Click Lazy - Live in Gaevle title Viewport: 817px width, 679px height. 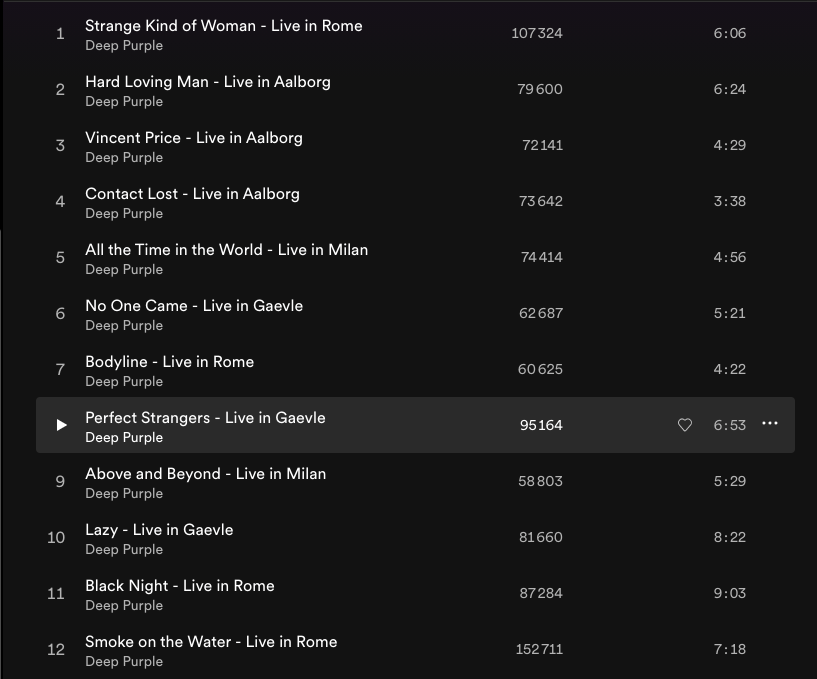tap(159, 529)
